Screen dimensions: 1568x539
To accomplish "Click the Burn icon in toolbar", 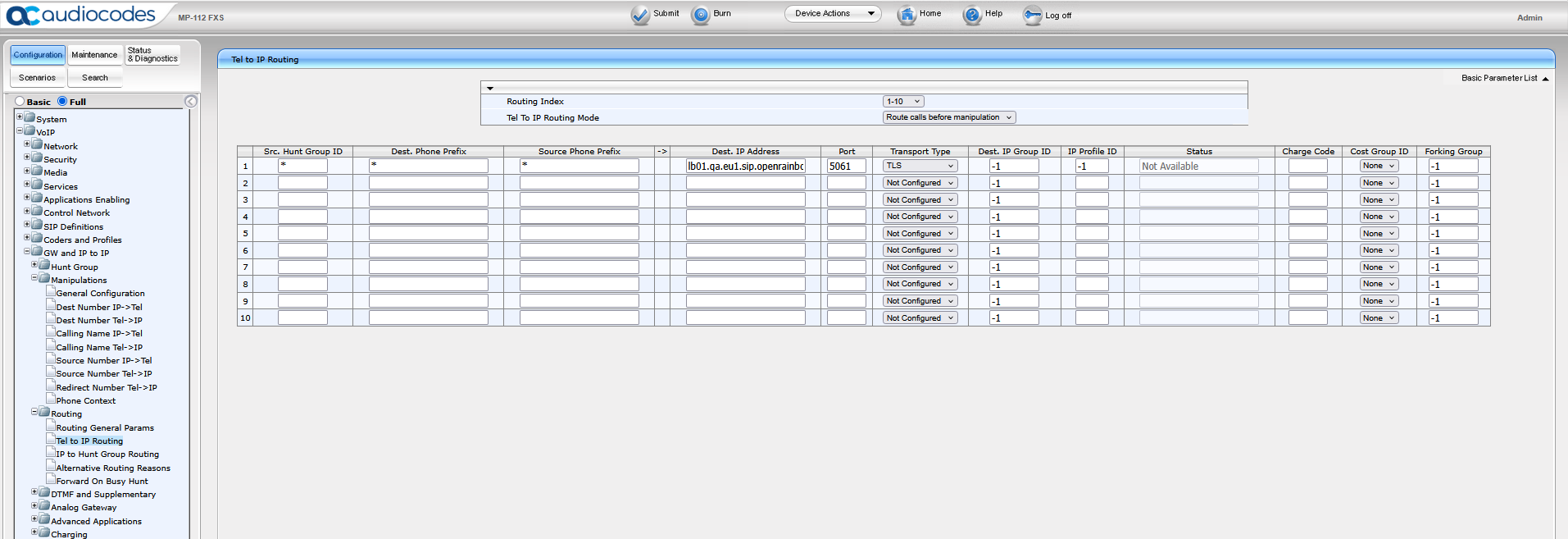I will coord(701,15).
